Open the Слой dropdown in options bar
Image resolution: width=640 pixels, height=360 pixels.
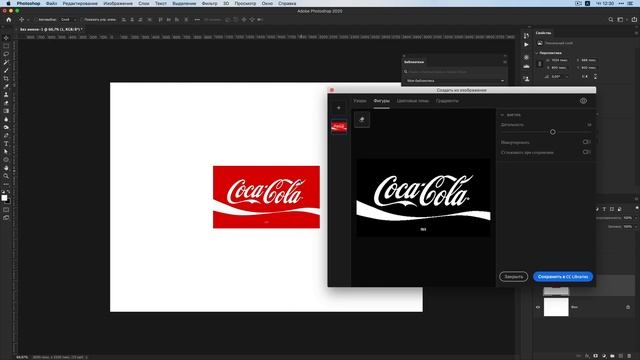click(68, 20)
